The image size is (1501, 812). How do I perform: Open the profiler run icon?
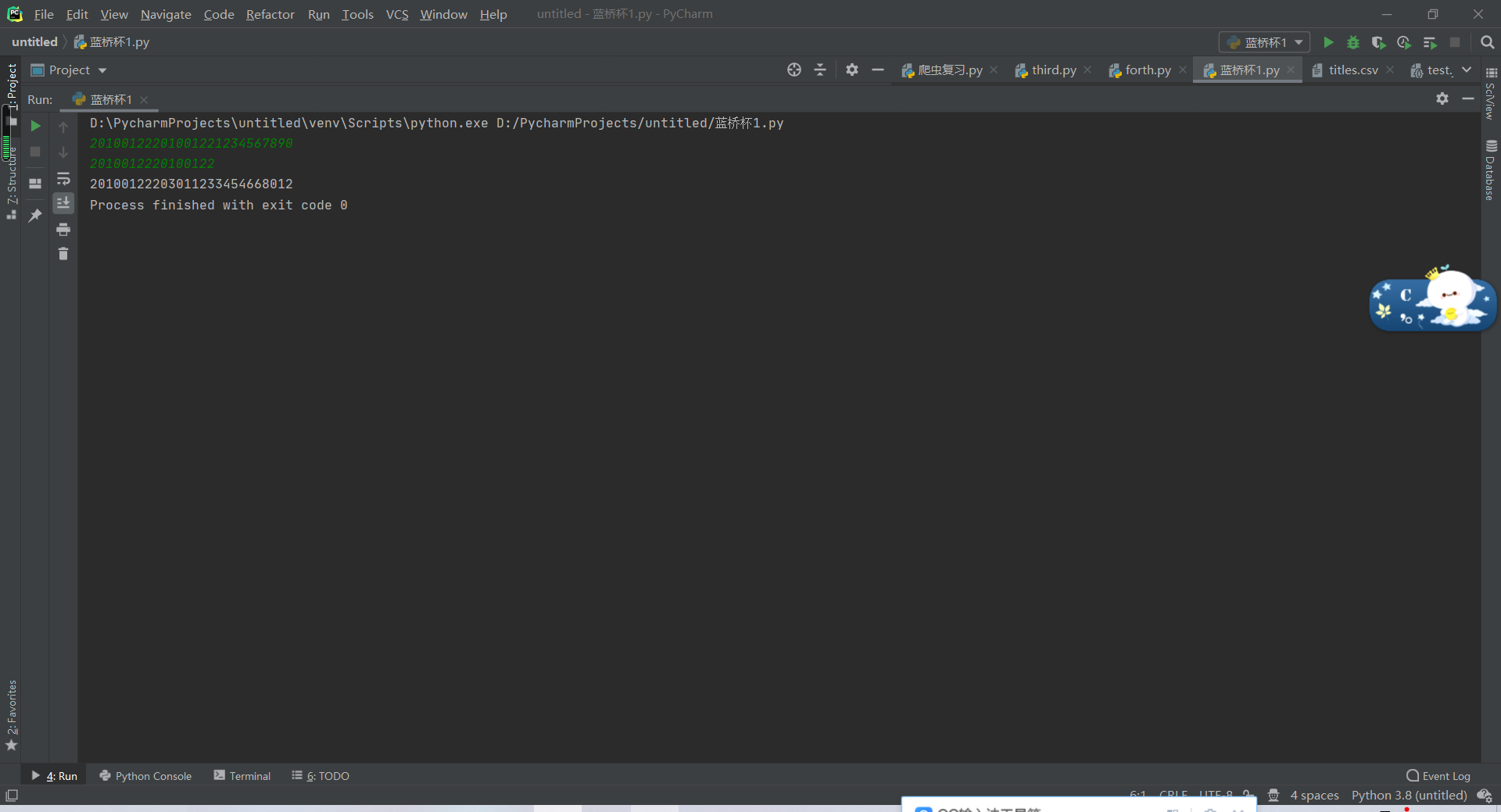coord(1404,43)
